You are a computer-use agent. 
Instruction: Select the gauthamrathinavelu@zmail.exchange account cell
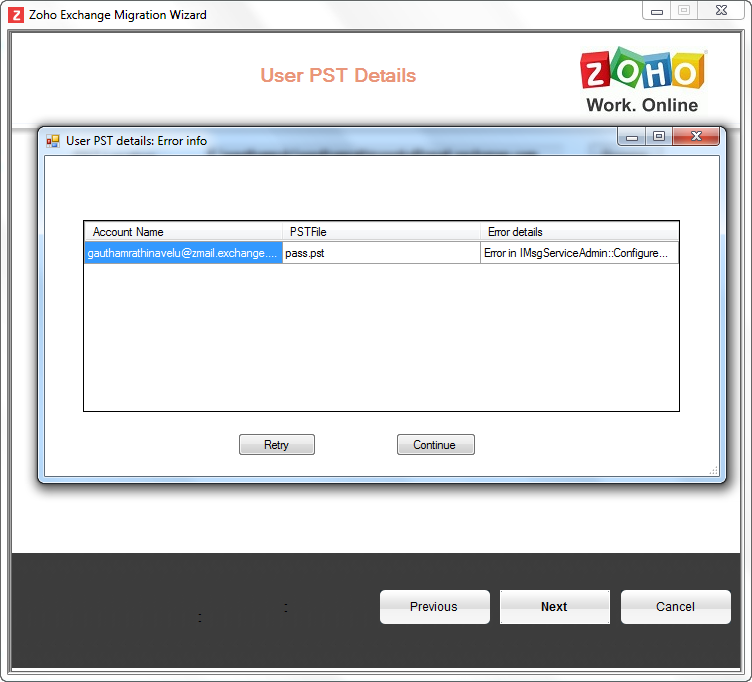[x=183, y=253]
